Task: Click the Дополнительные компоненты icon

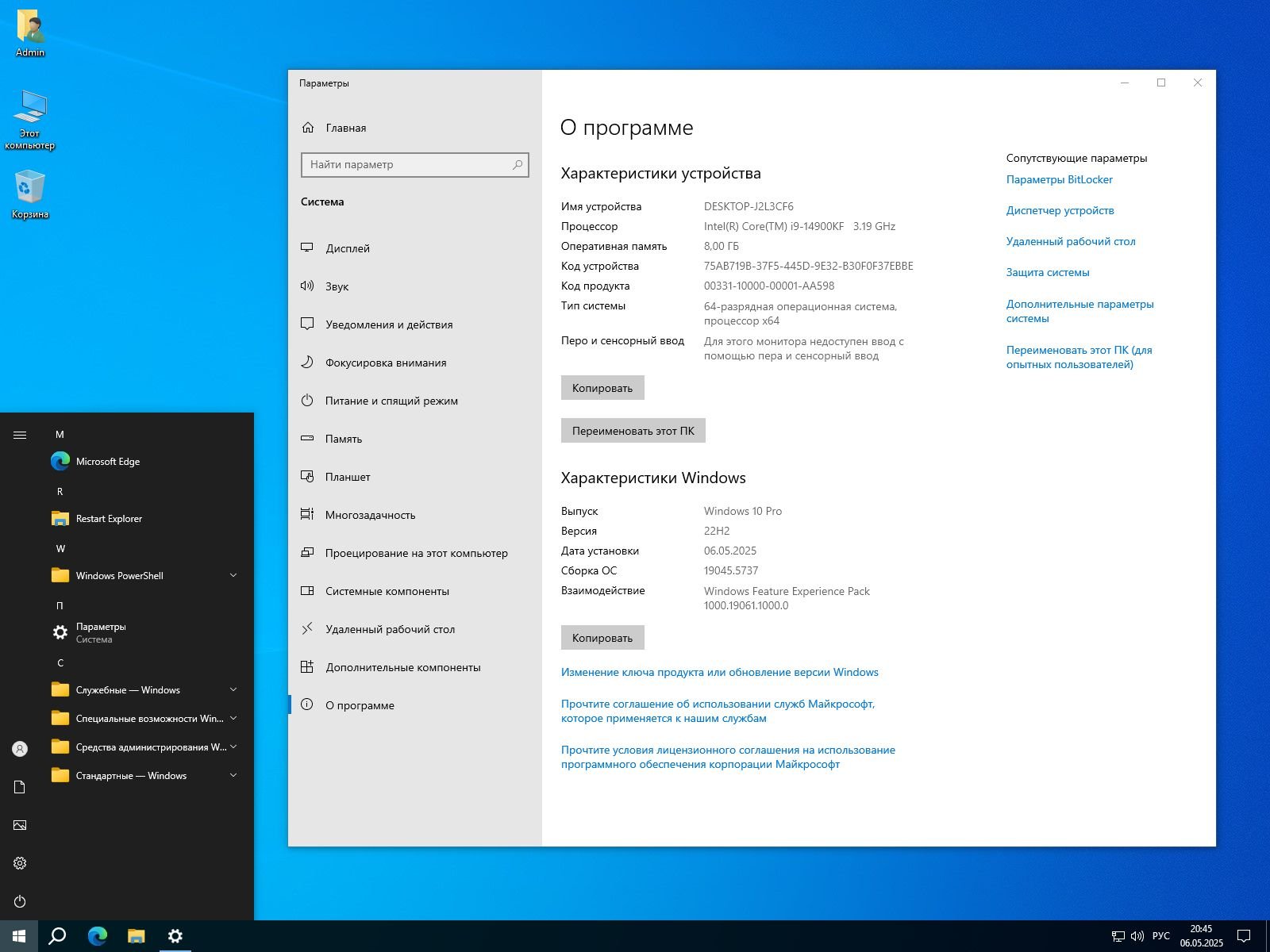Action: (307, 666)
